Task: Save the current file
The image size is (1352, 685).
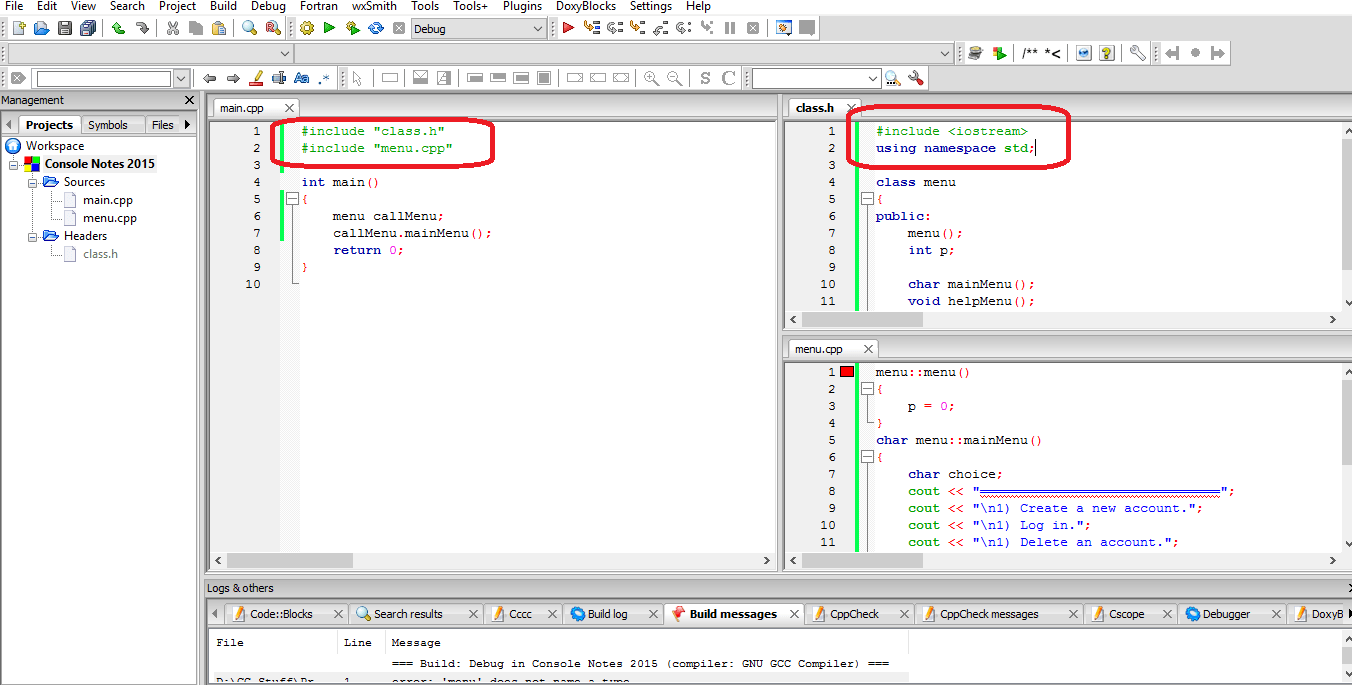Action: pos(65,28)
